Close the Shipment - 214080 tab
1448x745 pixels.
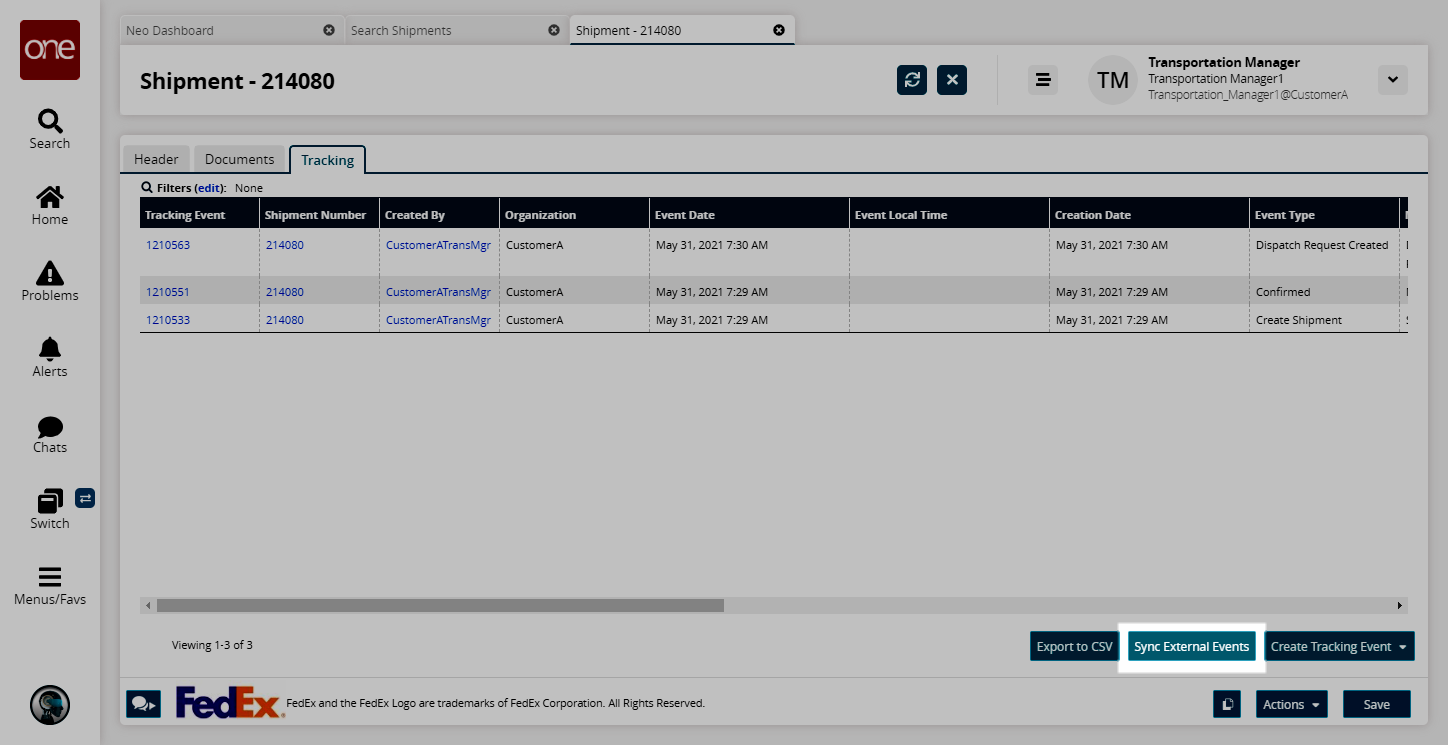(779, 30)
